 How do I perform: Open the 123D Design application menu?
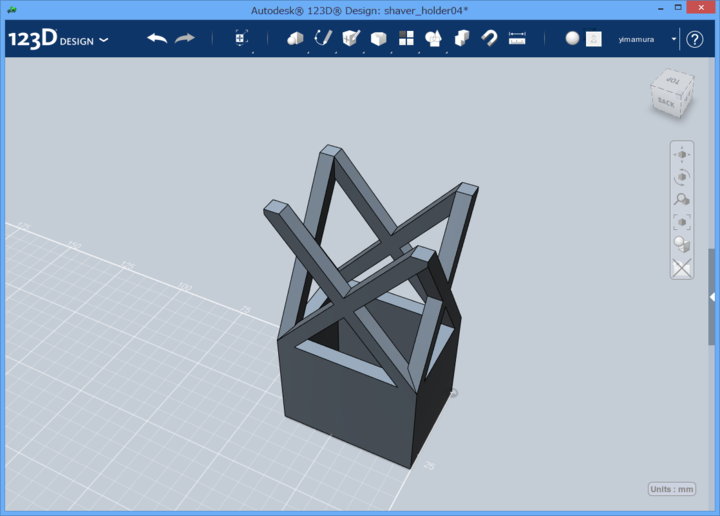pos(58,39)
